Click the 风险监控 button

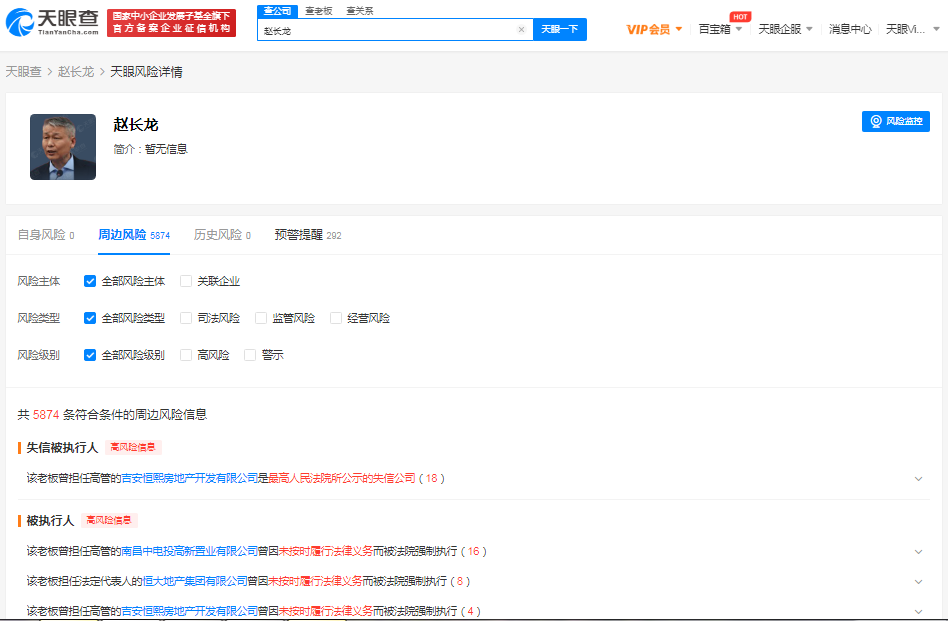[x=895, y=121]
